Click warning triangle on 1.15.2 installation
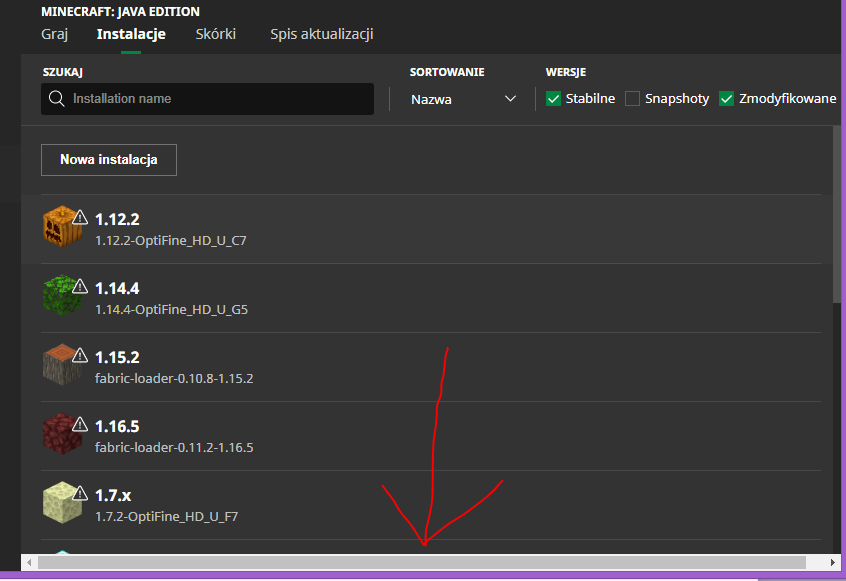This screenshot has height=581, width=846. click(80, 355)
